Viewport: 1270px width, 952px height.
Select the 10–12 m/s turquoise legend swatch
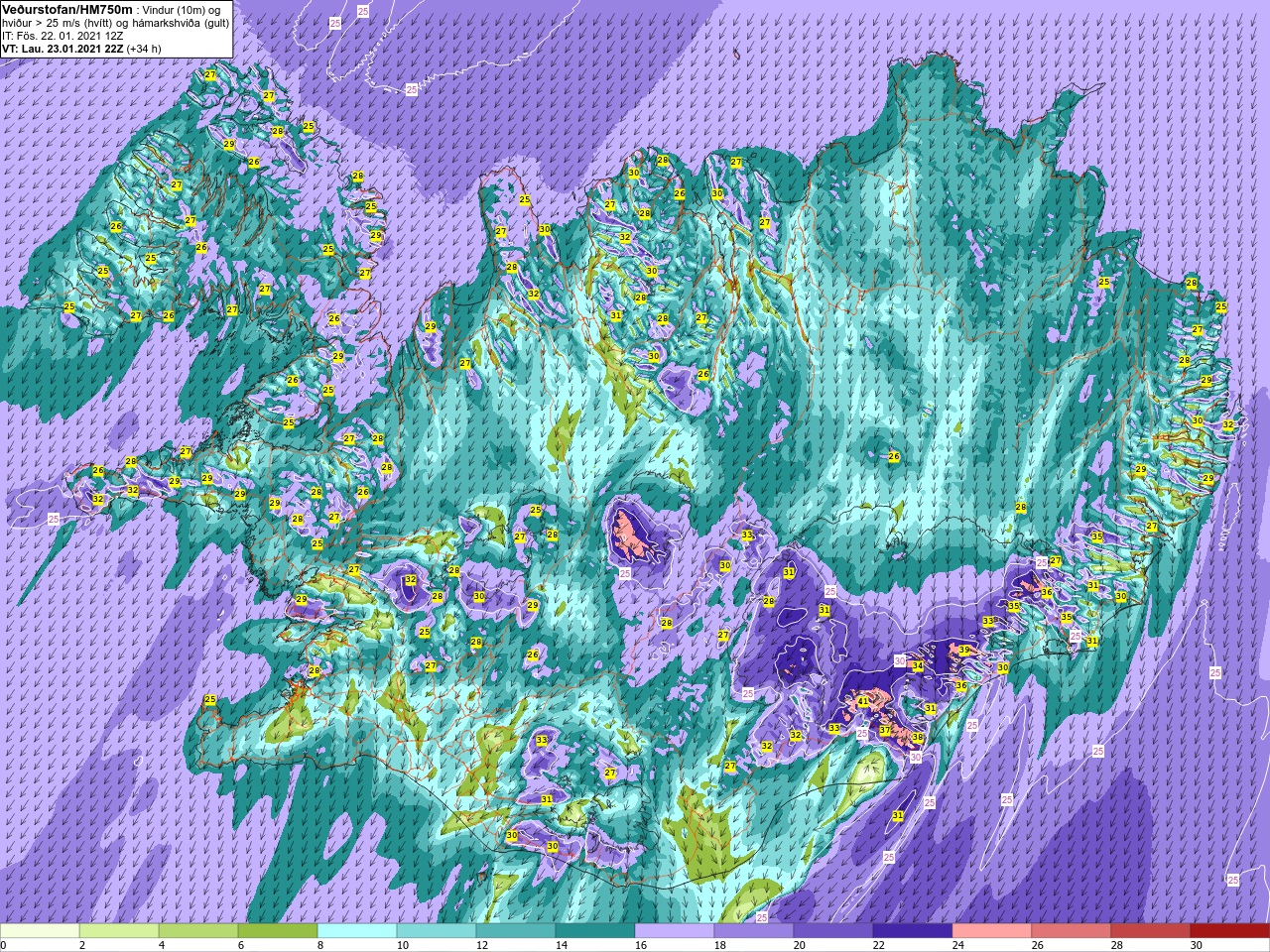437,931
